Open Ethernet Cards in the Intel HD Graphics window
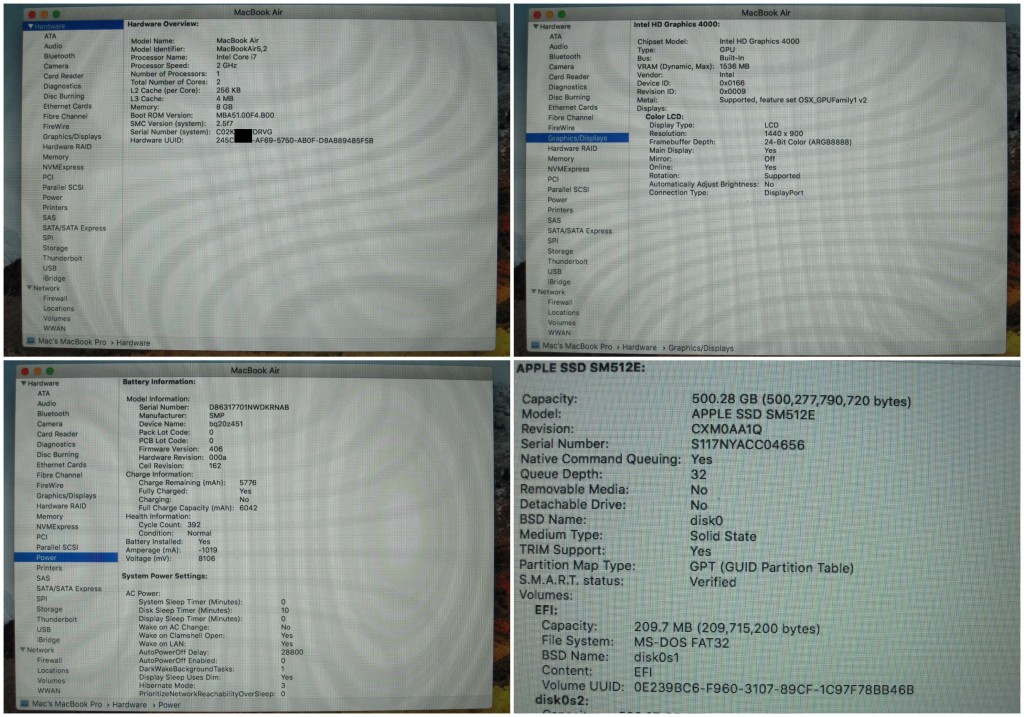 tap(573, 108)
